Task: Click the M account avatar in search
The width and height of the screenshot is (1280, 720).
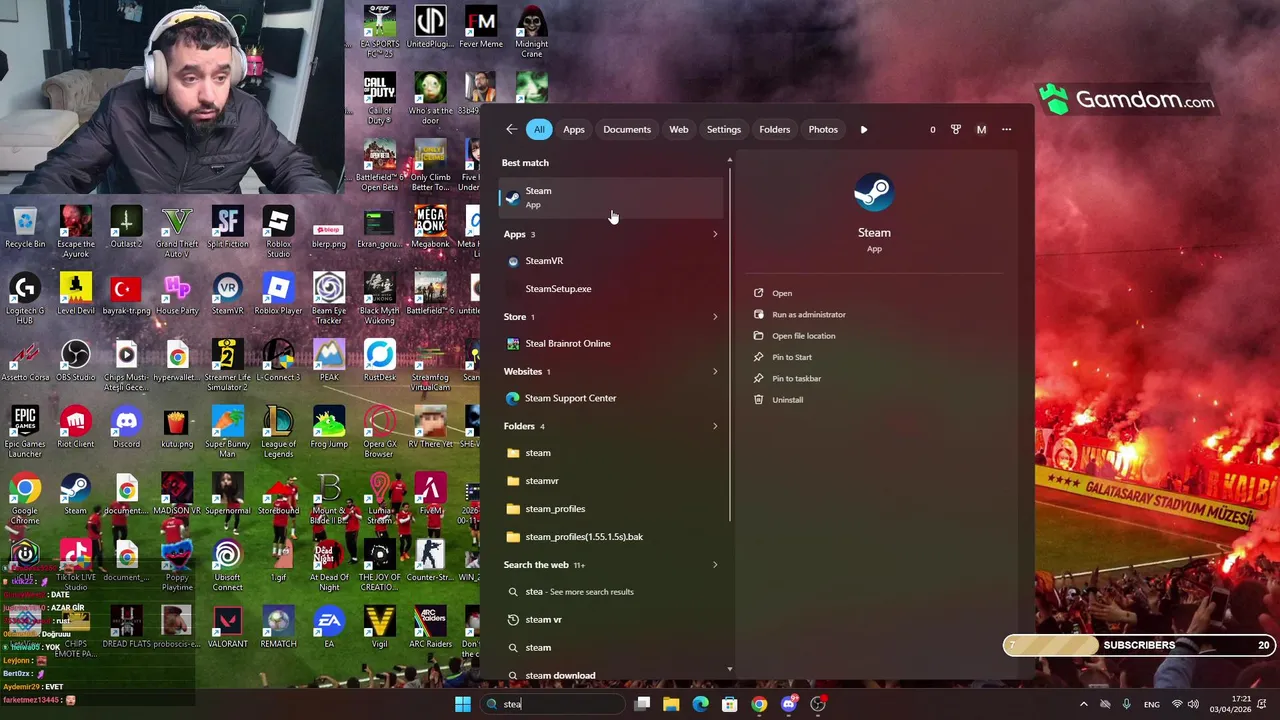Action: tap(981, 129)
